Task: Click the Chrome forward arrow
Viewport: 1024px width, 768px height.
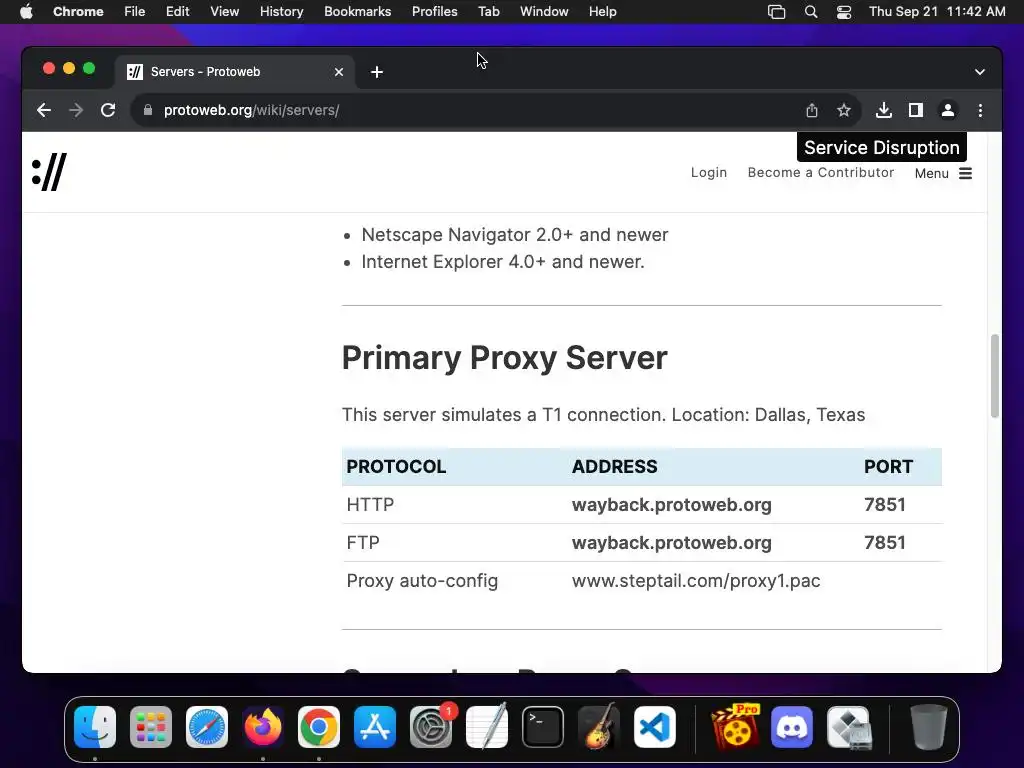Action: [76, 110]
